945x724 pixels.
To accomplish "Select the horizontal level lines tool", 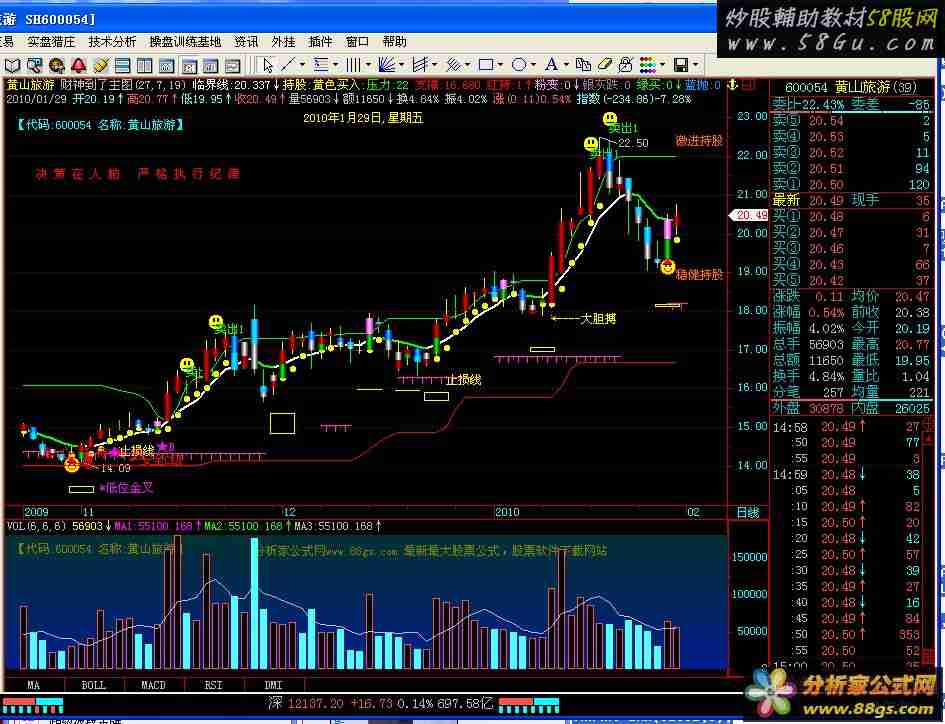I will [321, 65].
